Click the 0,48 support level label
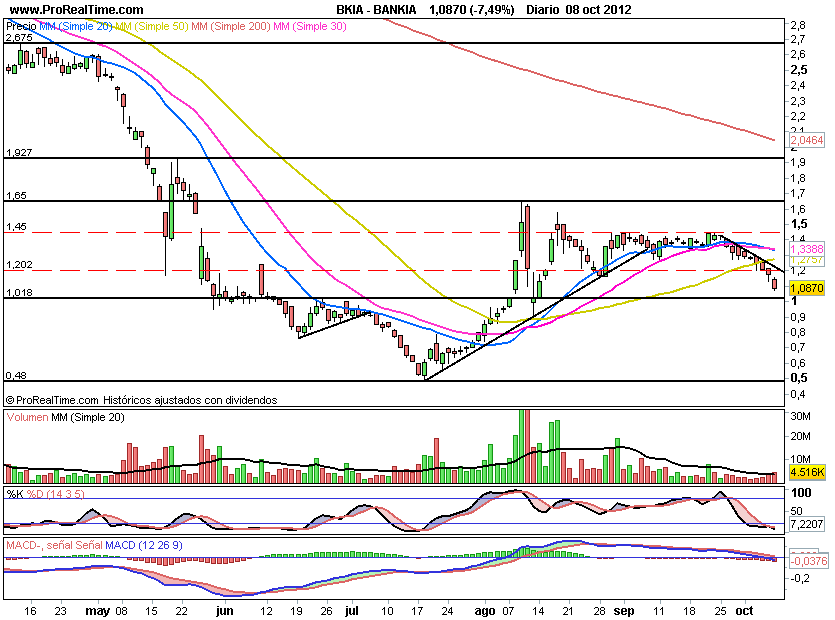Screen dimensions: 835x620 point(15,375)
